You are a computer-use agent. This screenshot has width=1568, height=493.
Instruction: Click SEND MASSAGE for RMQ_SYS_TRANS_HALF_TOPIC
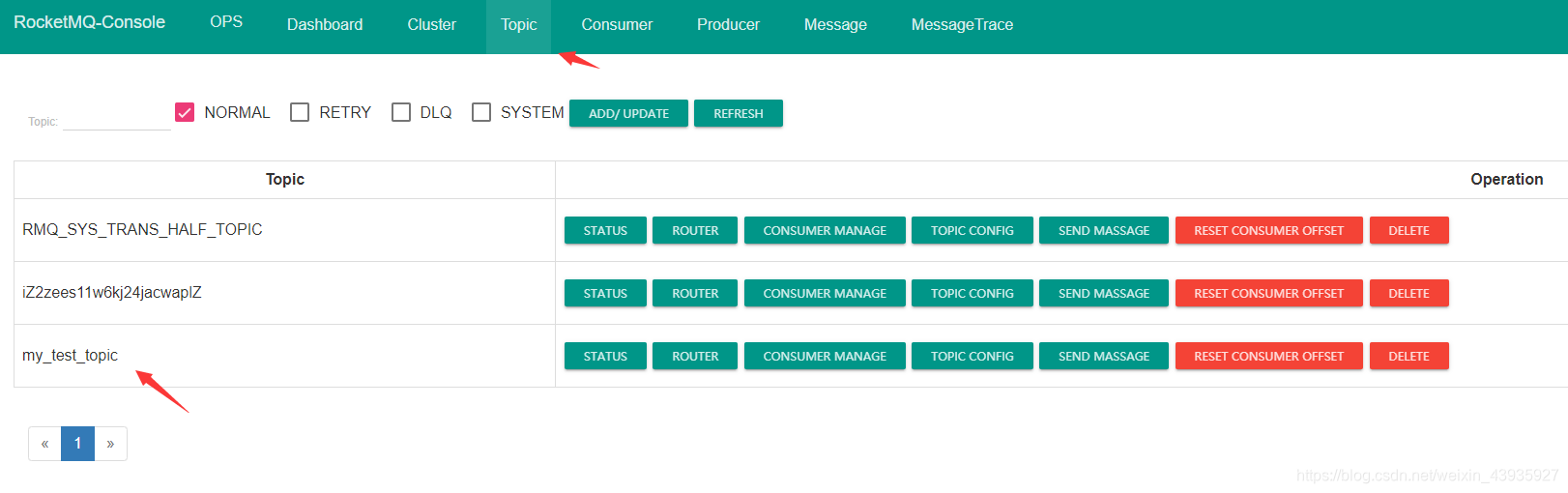1104,230
